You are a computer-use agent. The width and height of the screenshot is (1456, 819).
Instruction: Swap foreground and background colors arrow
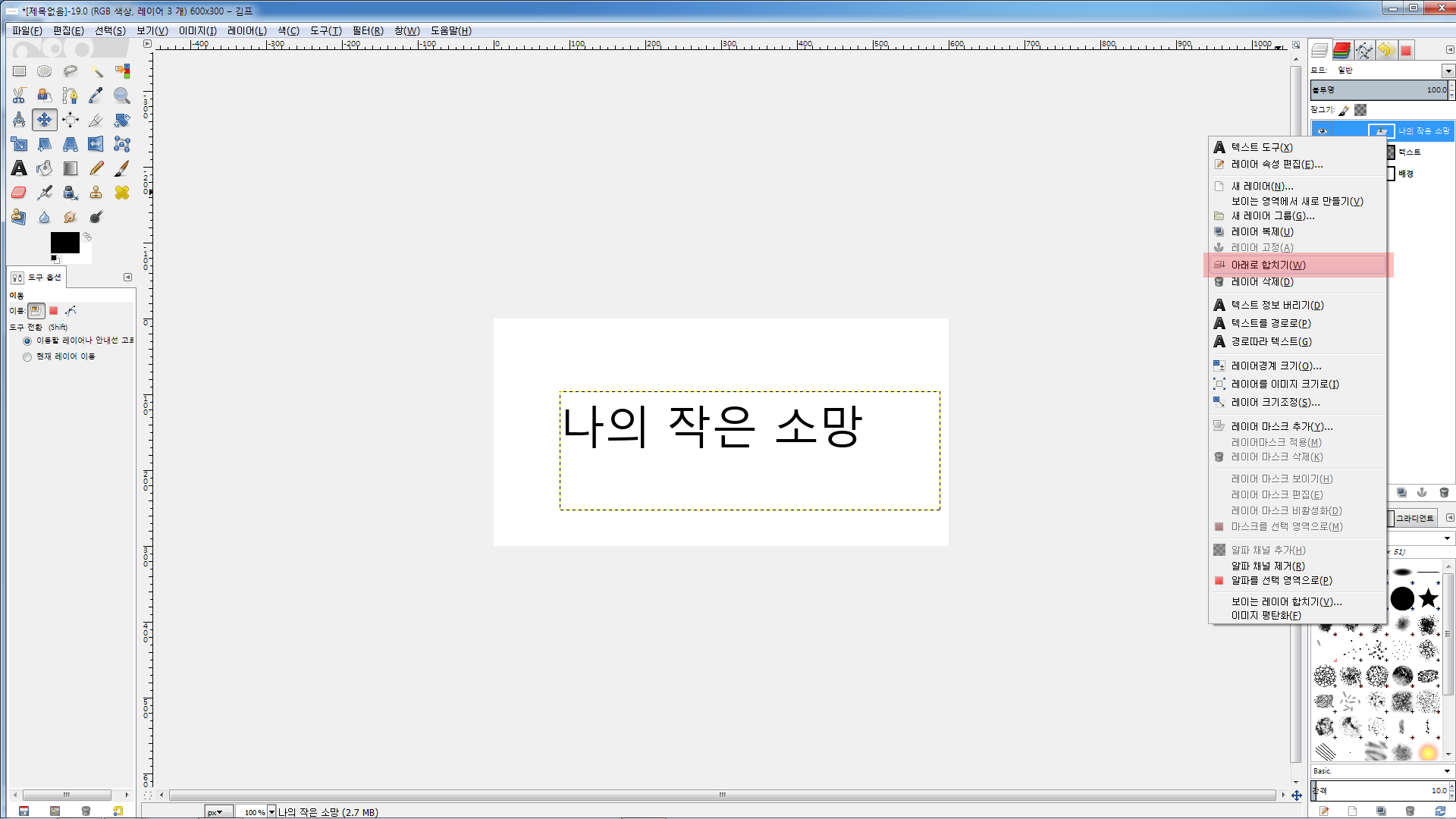tap(87, 237)
